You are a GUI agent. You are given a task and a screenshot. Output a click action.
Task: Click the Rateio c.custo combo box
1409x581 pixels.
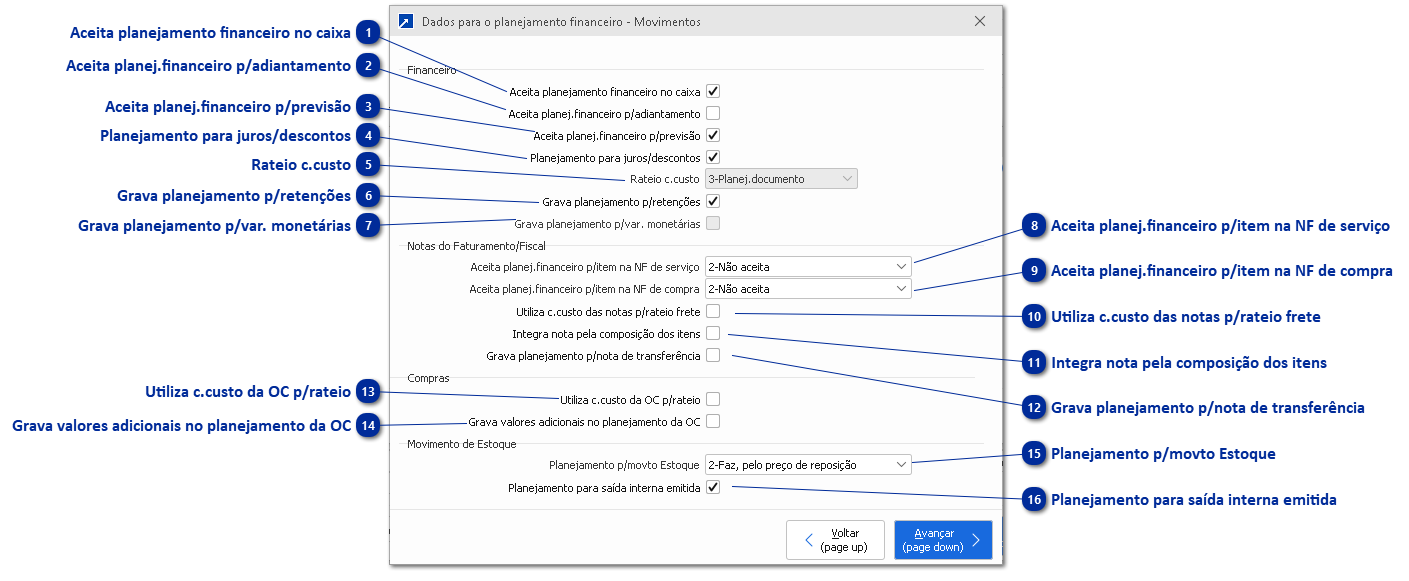coord(781,179)
